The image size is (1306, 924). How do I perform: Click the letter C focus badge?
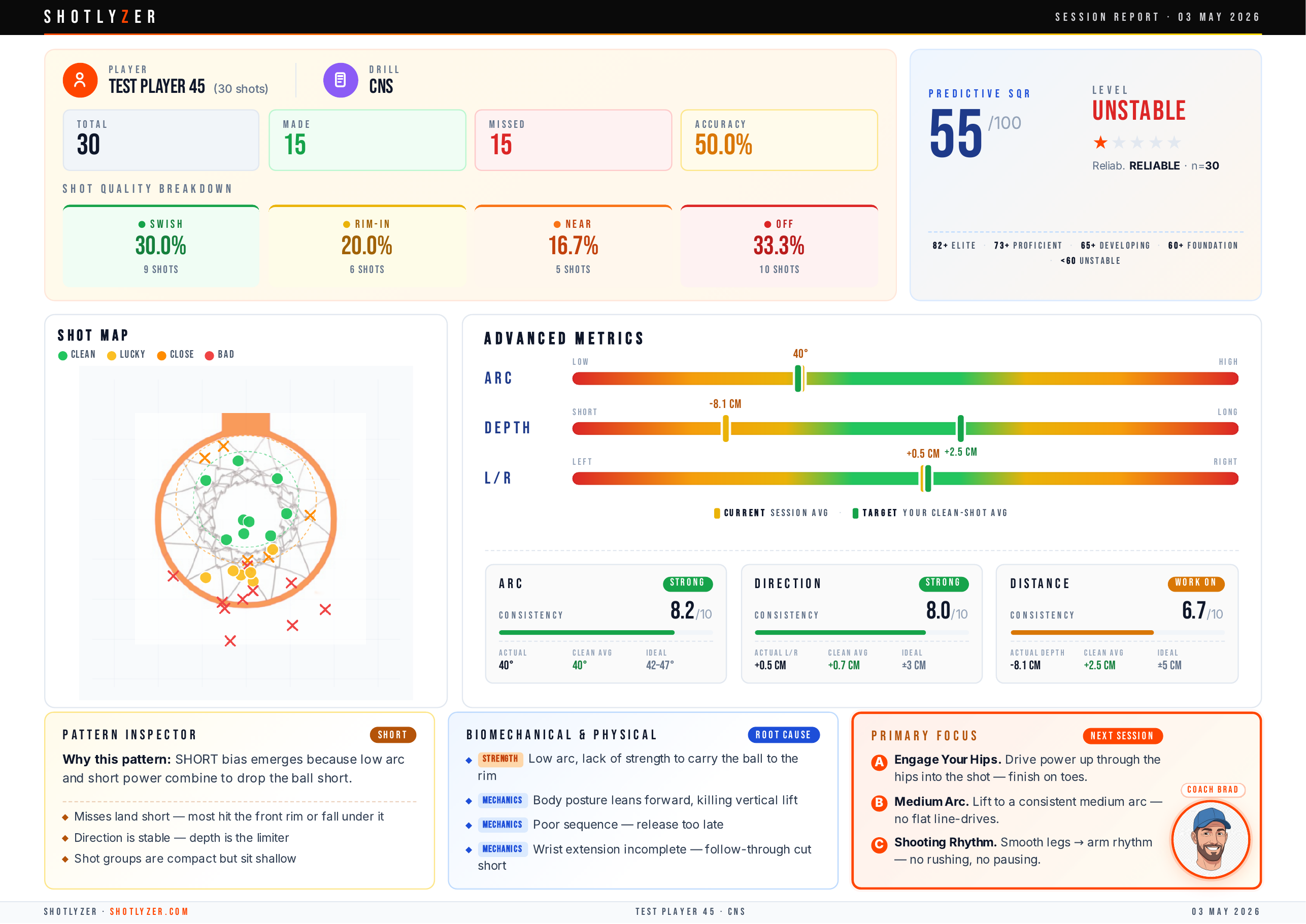click(879, 844)
